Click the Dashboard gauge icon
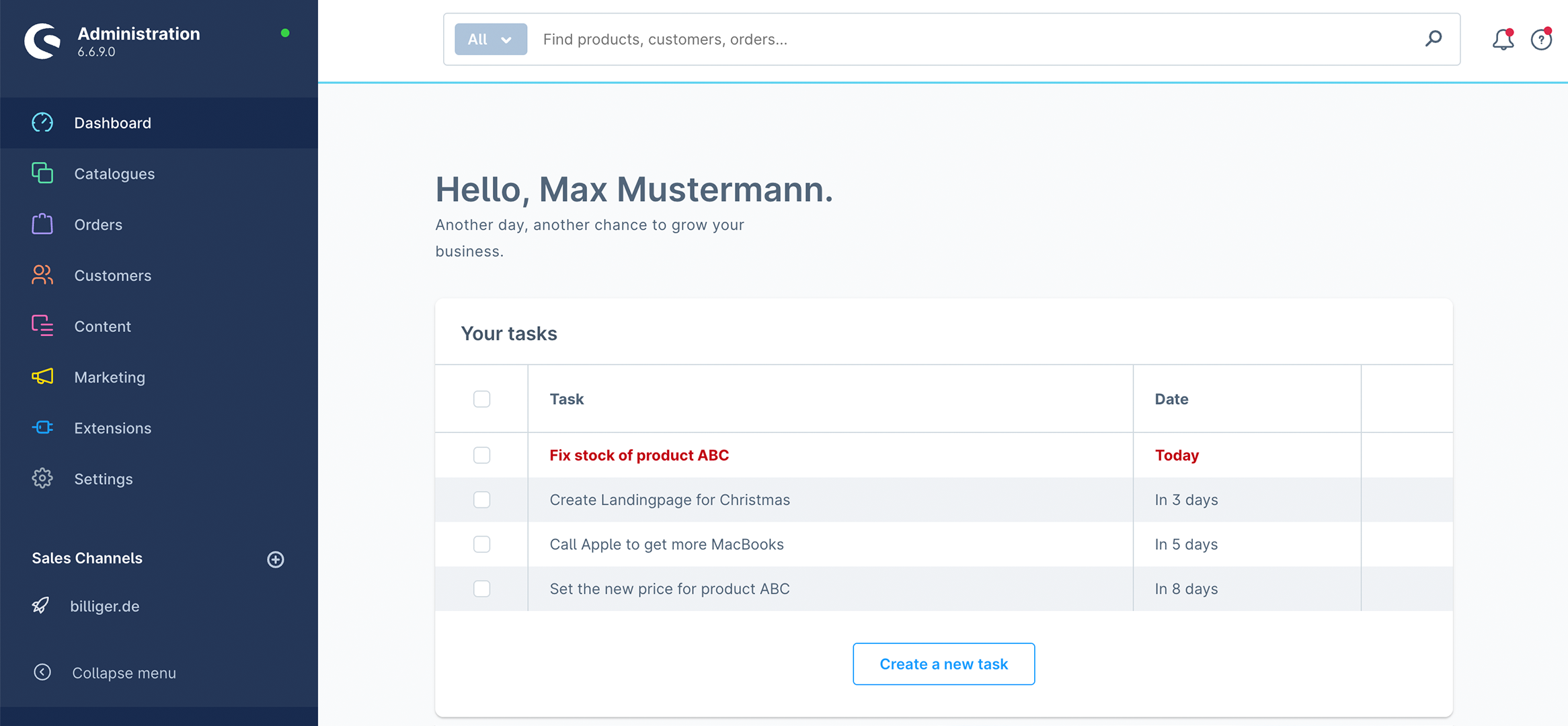 pos(42,122)
